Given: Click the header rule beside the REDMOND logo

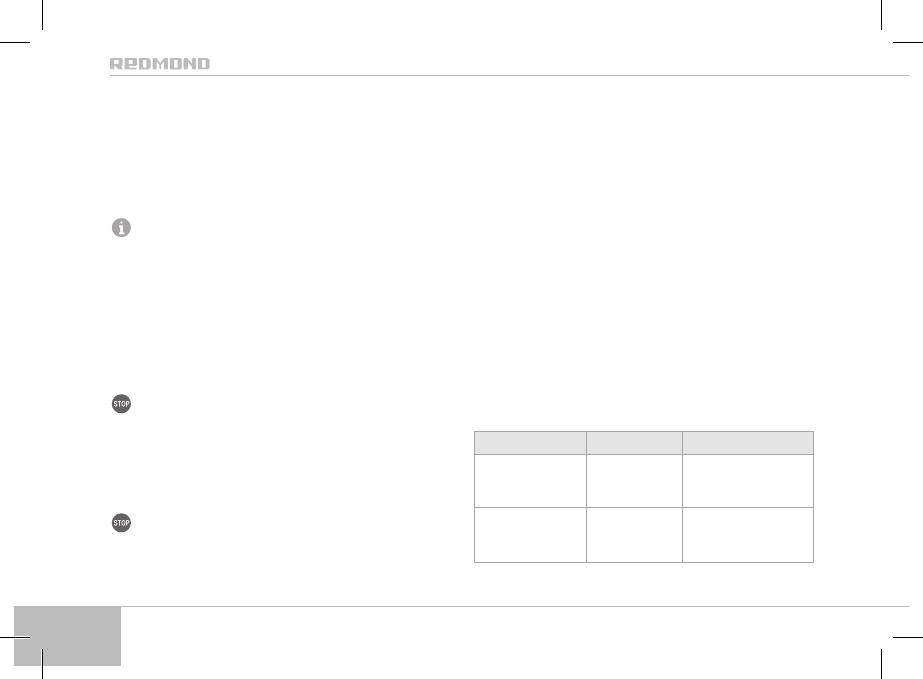Looking at the screenshot, I should [560, 75].
